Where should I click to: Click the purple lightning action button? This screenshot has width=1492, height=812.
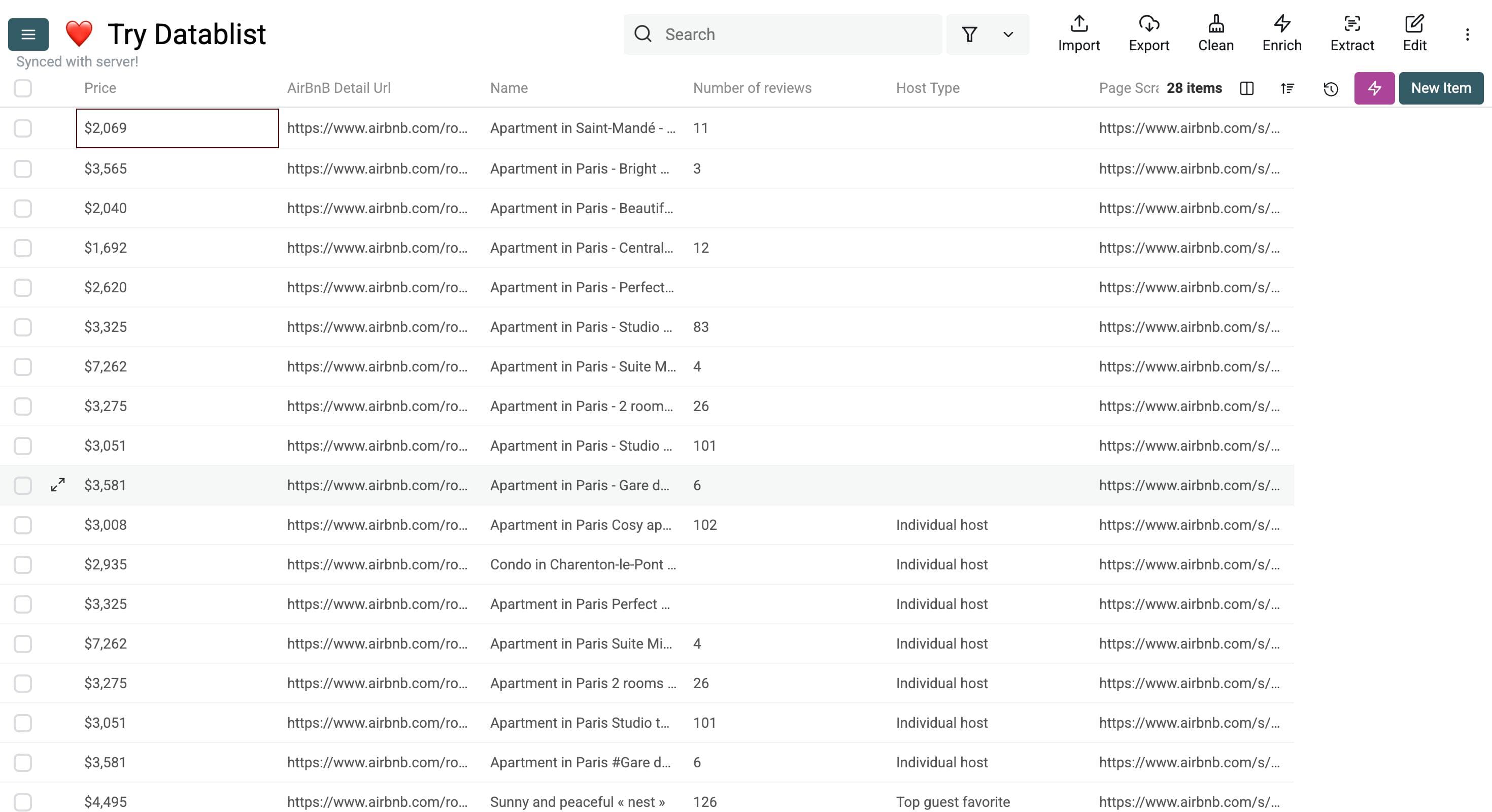click(1374, 89)
